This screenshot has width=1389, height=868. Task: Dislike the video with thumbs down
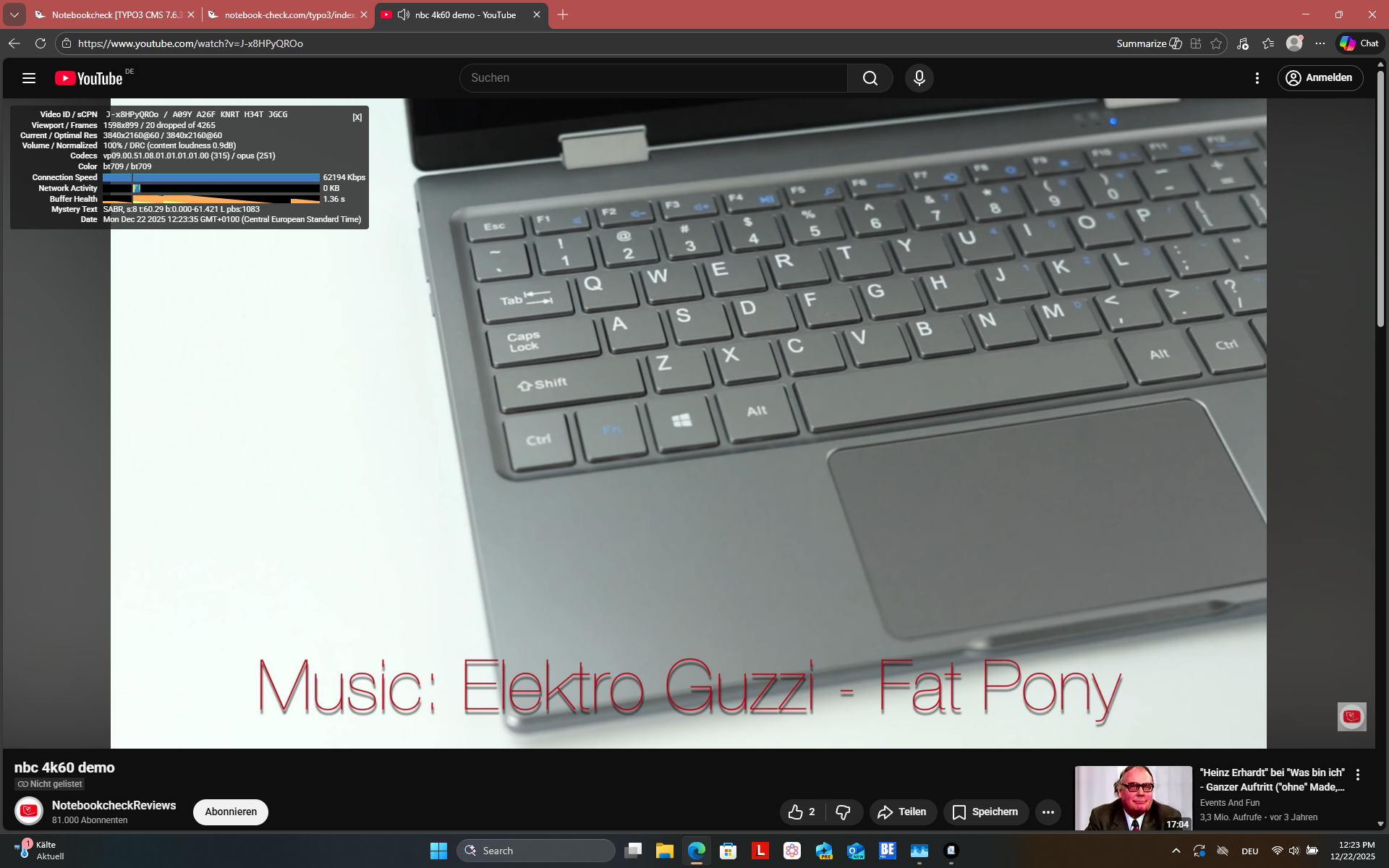click(x=844, y=812)
